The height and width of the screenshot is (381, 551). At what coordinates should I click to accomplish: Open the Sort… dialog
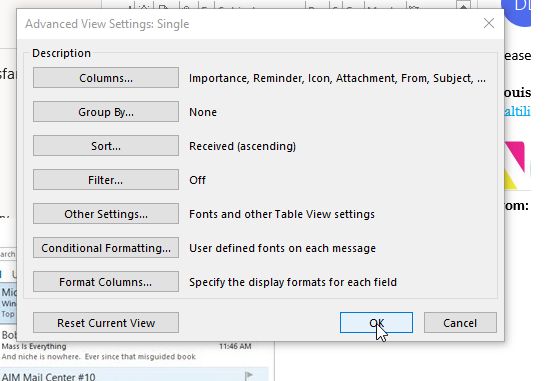point(106,146)
